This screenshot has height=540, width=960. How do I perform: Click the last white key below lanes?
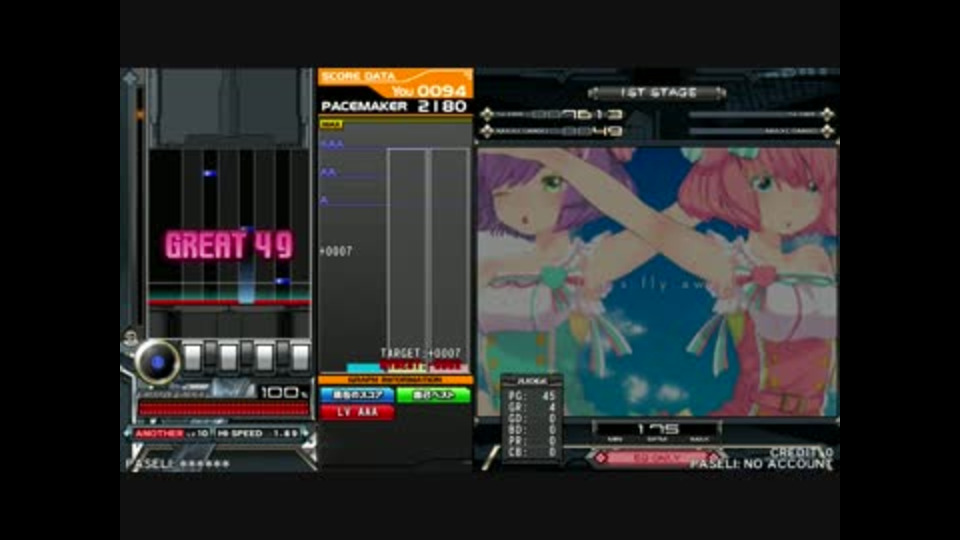[300, 358]
